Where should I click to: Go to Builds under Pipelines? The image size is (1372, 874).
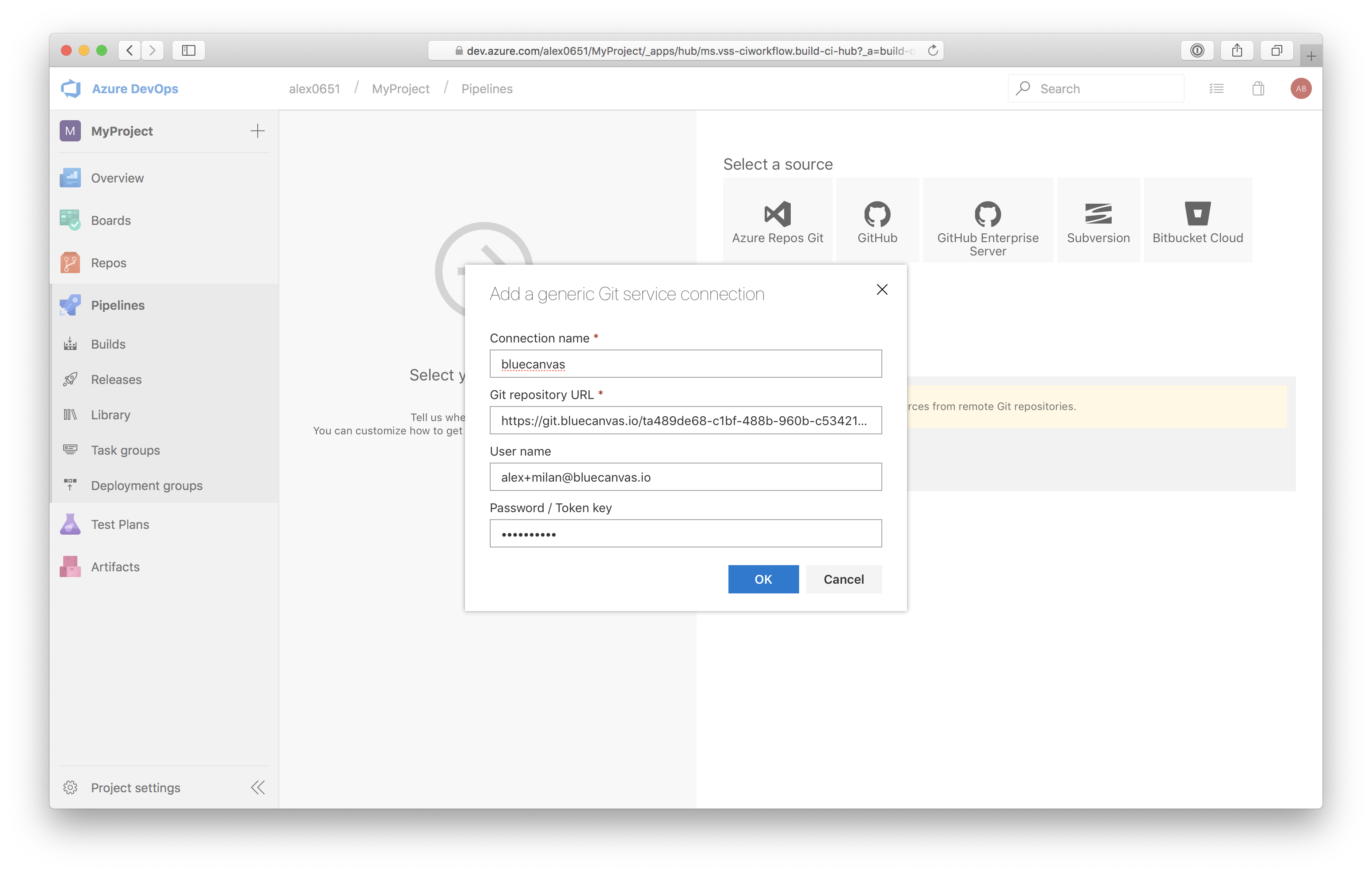pyautogui.click(x=108, y=344)
